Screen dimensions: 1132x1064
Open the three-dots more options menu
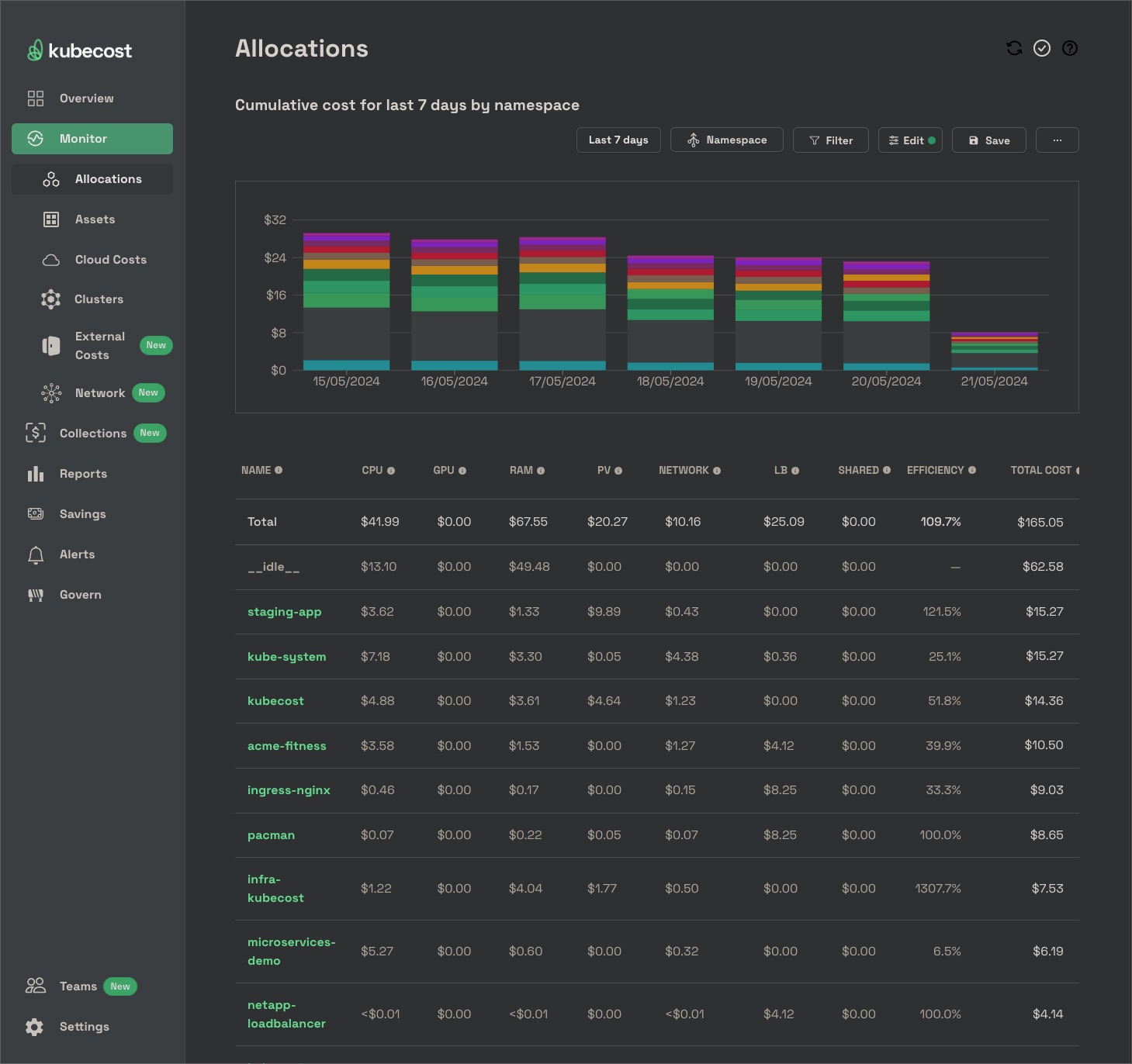[x=1058, y=140]
